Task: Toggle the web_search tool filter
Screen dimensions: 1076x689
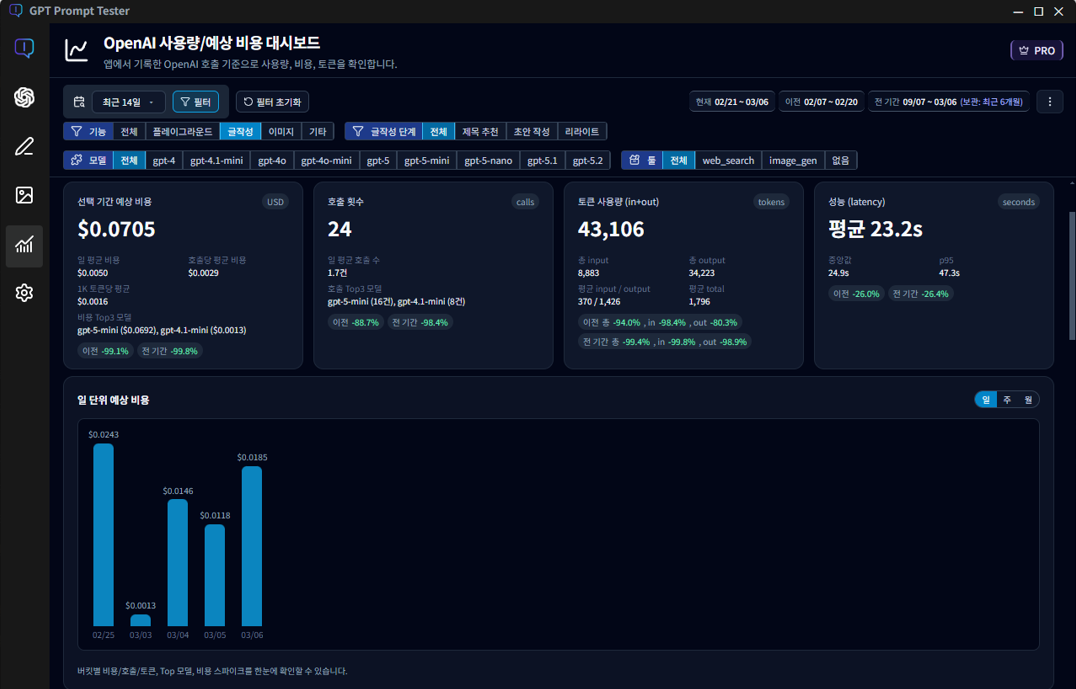Action: click(x=728, y=160)
